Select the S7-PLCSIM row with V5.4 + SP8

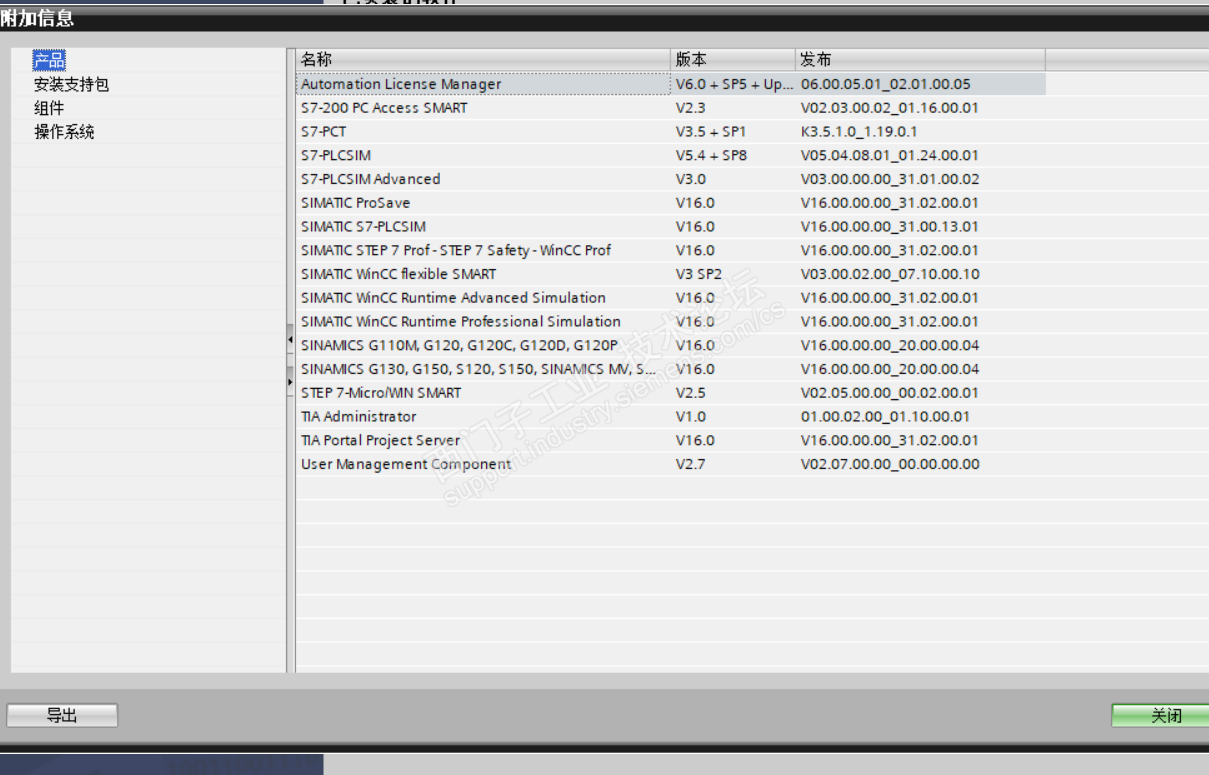[x=671, y=155]
